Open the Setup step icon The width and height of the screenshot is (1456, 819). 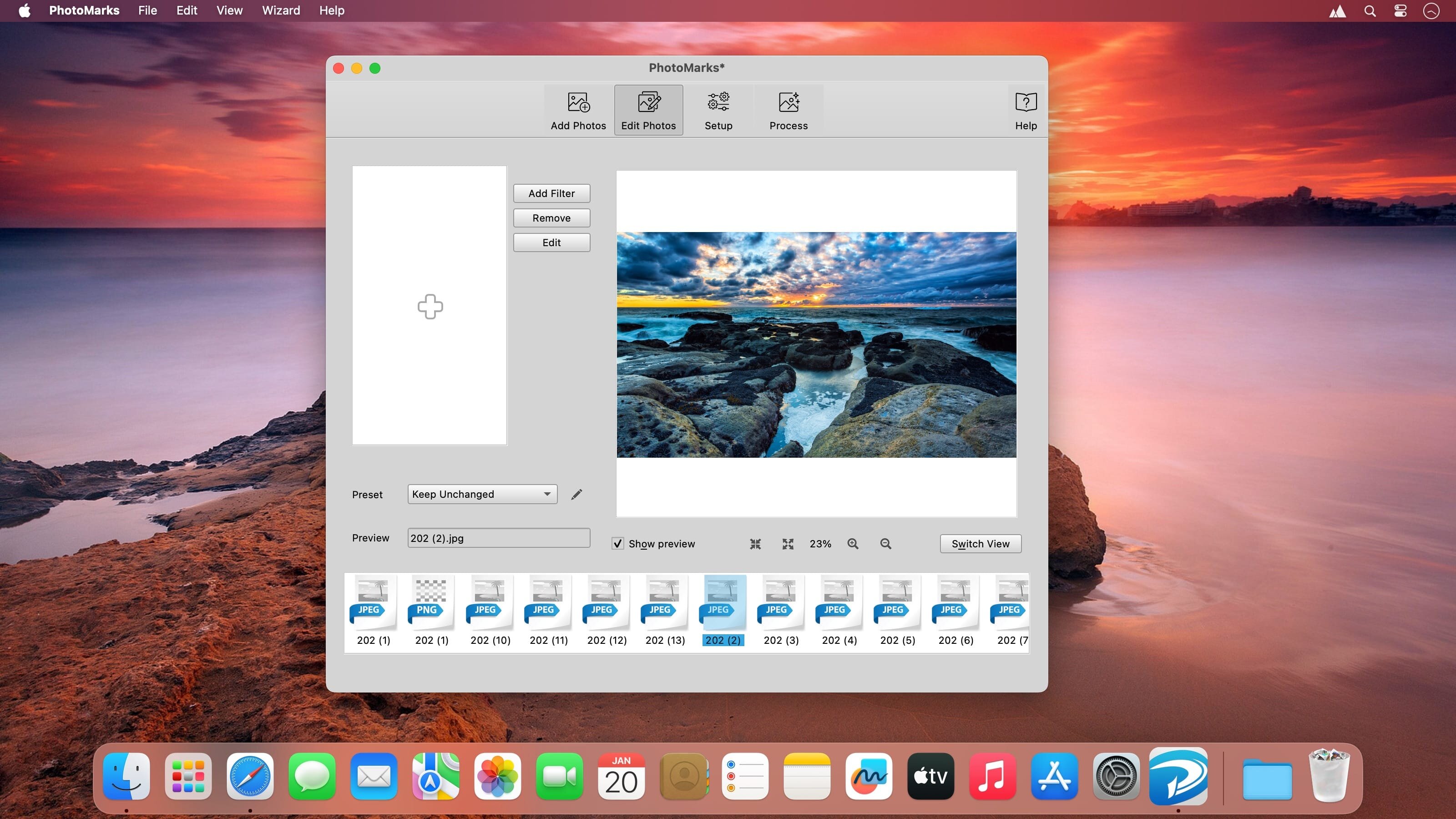point(718,110)
